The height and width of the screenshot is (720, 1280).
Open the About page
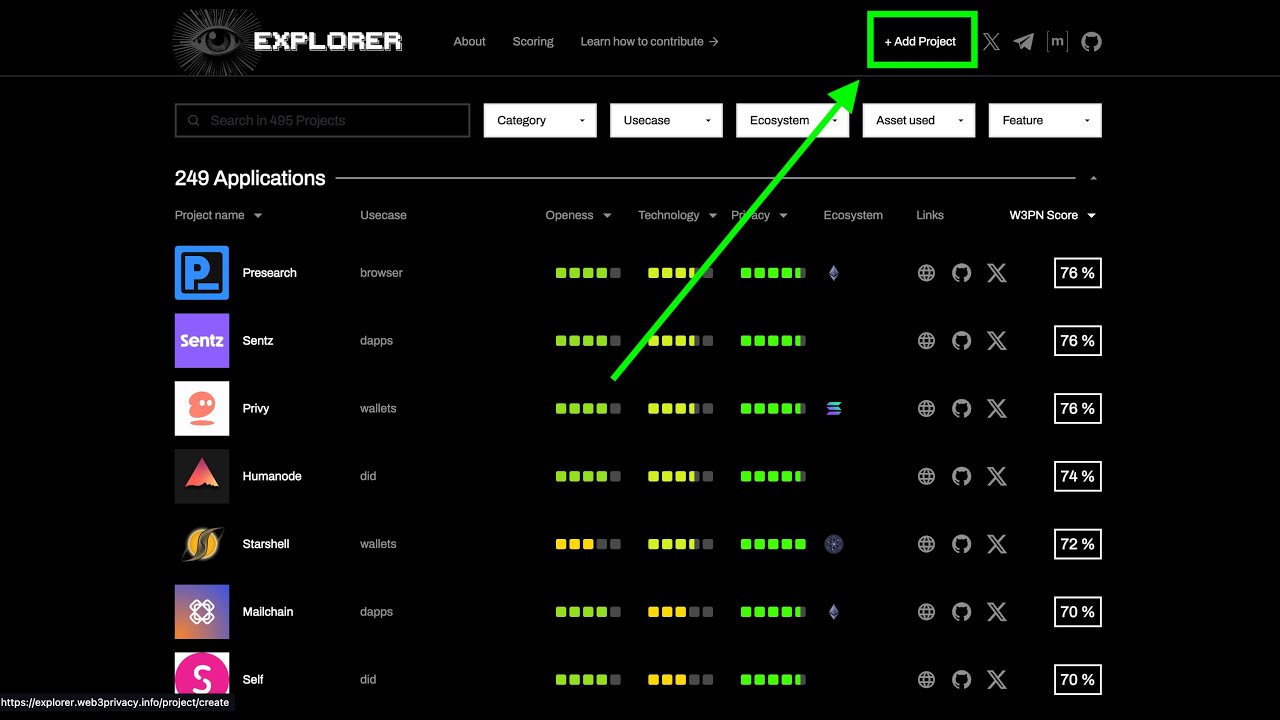[469, 42]
